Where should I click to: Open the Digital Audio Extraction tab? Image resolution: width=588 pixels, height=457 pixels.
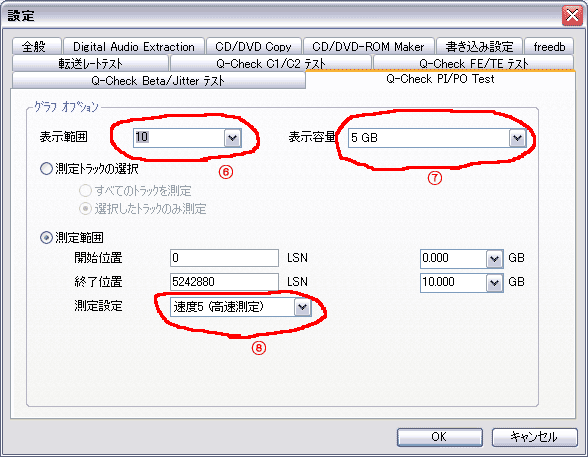tap(134, 46)
